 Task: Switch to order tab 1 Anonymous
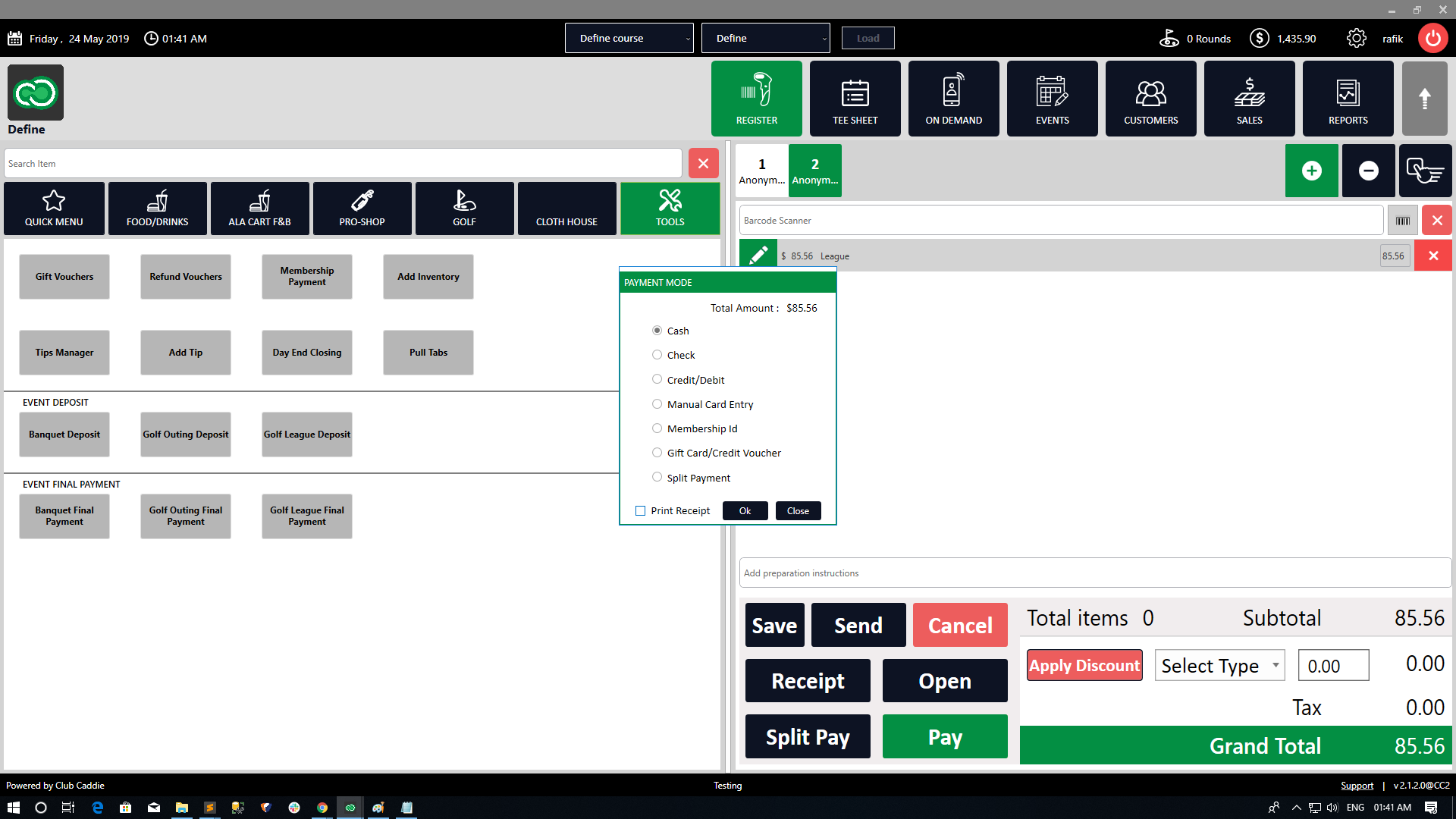761,171
